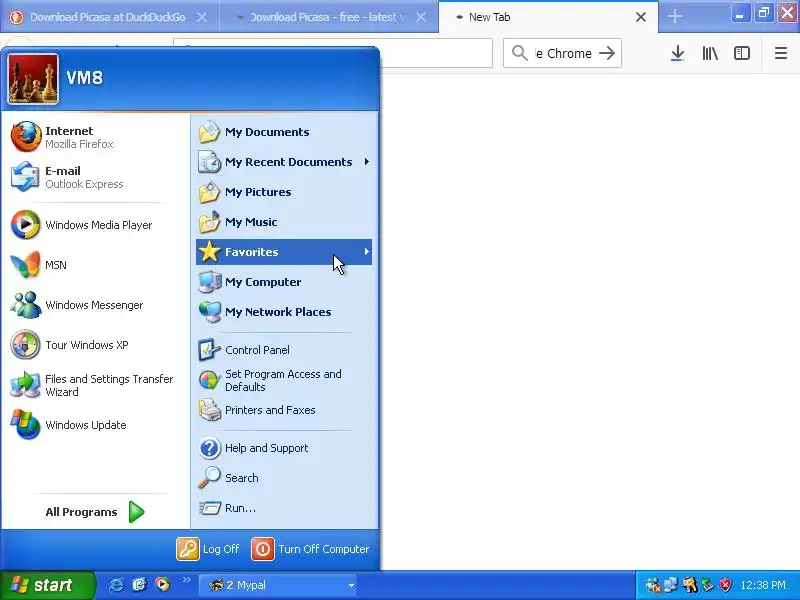Image resolution: width=800 pixels, height=600 pixels.
Task: Open Printers and Faxes
Action: tap(284, 410)
